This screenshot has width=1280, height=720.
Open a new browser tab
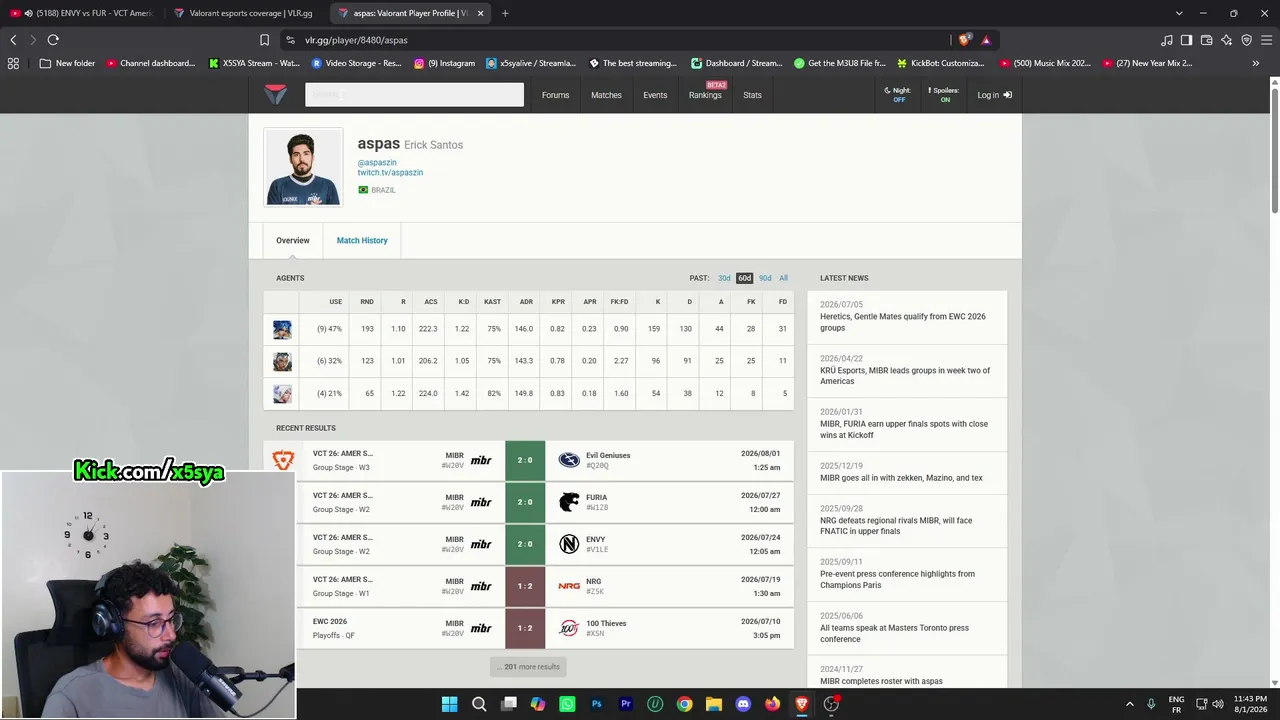pos(505,13)
